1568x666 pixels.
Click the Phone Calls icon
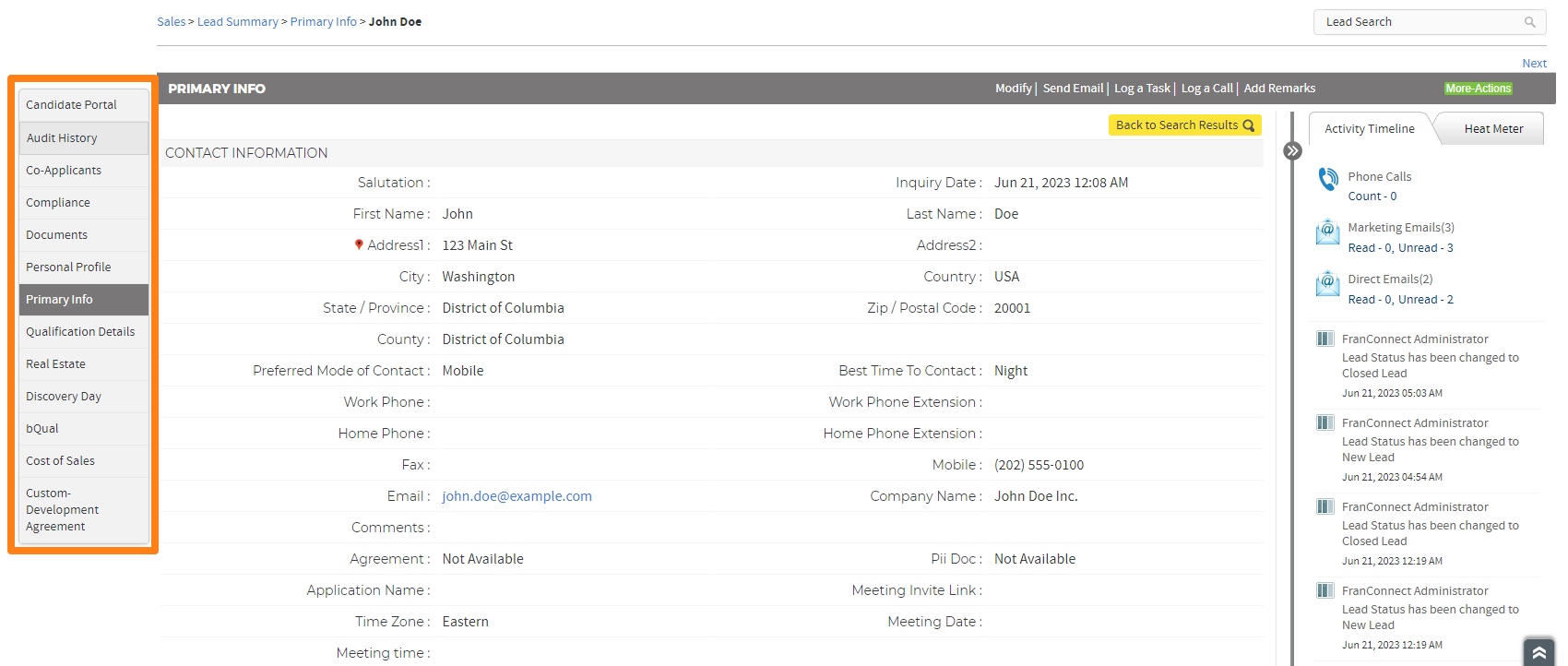point(1327,179)
